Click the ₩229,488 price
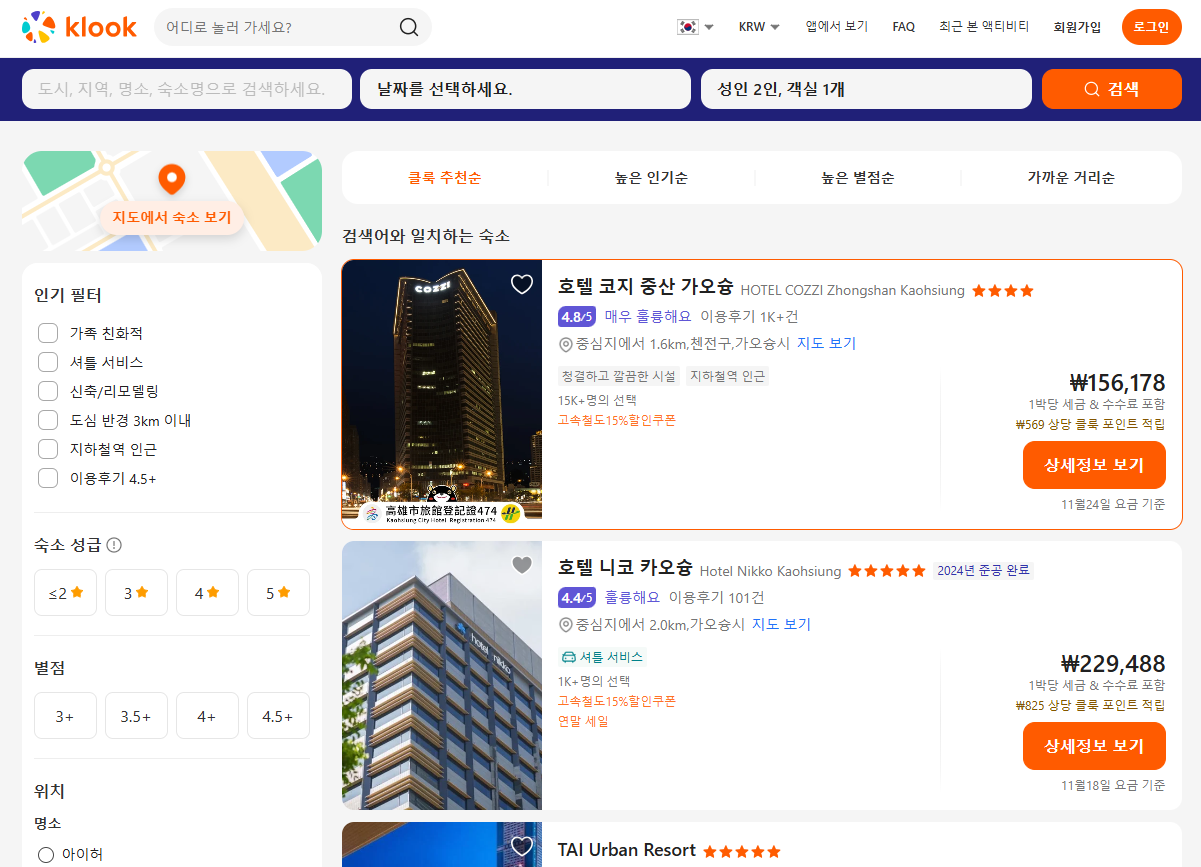The height and width of the screenshot is (867, 1201). click(x=1113, y=664)
